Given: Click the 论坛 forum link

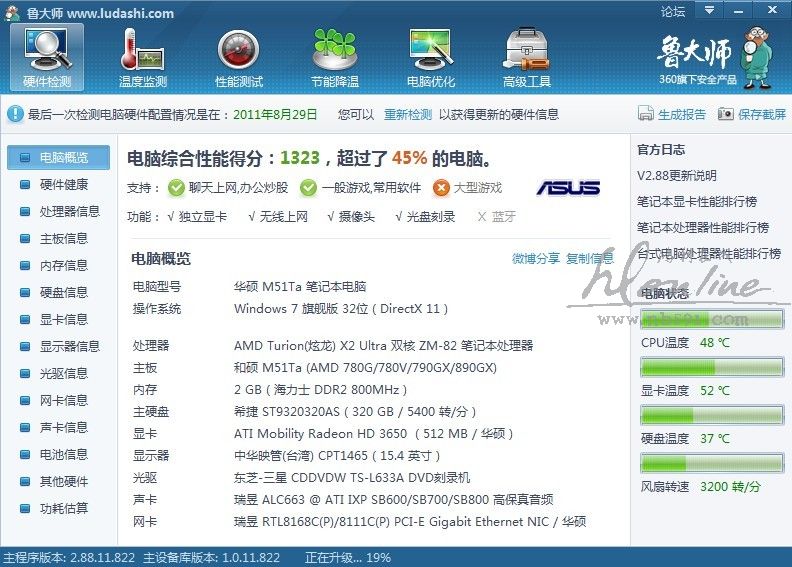Looking at the screenshot, I should click(x=673, y=12).
